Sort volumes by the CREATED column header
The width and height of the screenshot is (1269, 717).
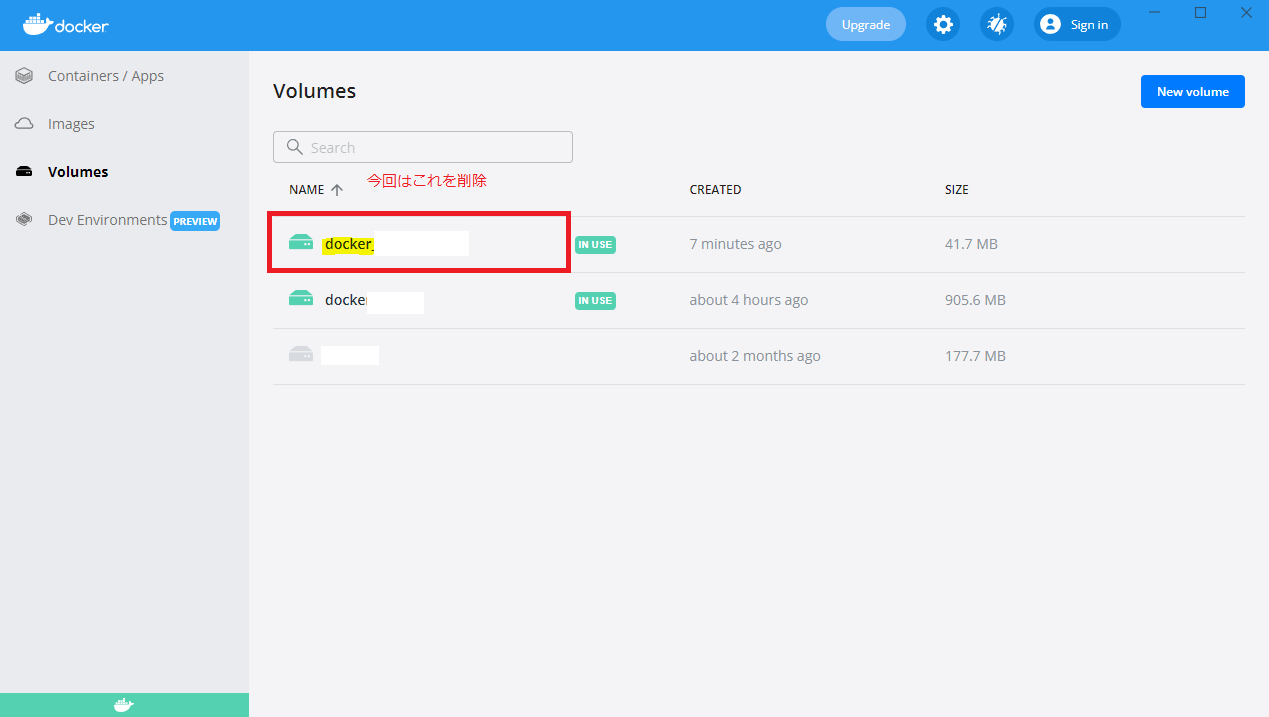[715, 189]
